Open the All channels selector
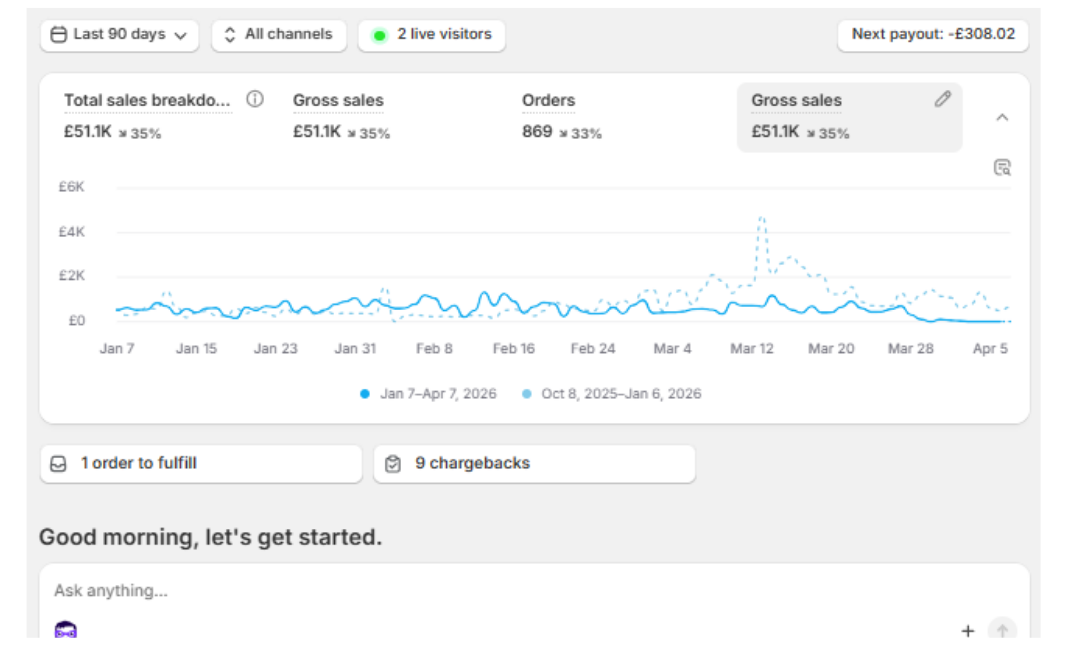This screenshot has width=1068, height=645. point(278,35)
